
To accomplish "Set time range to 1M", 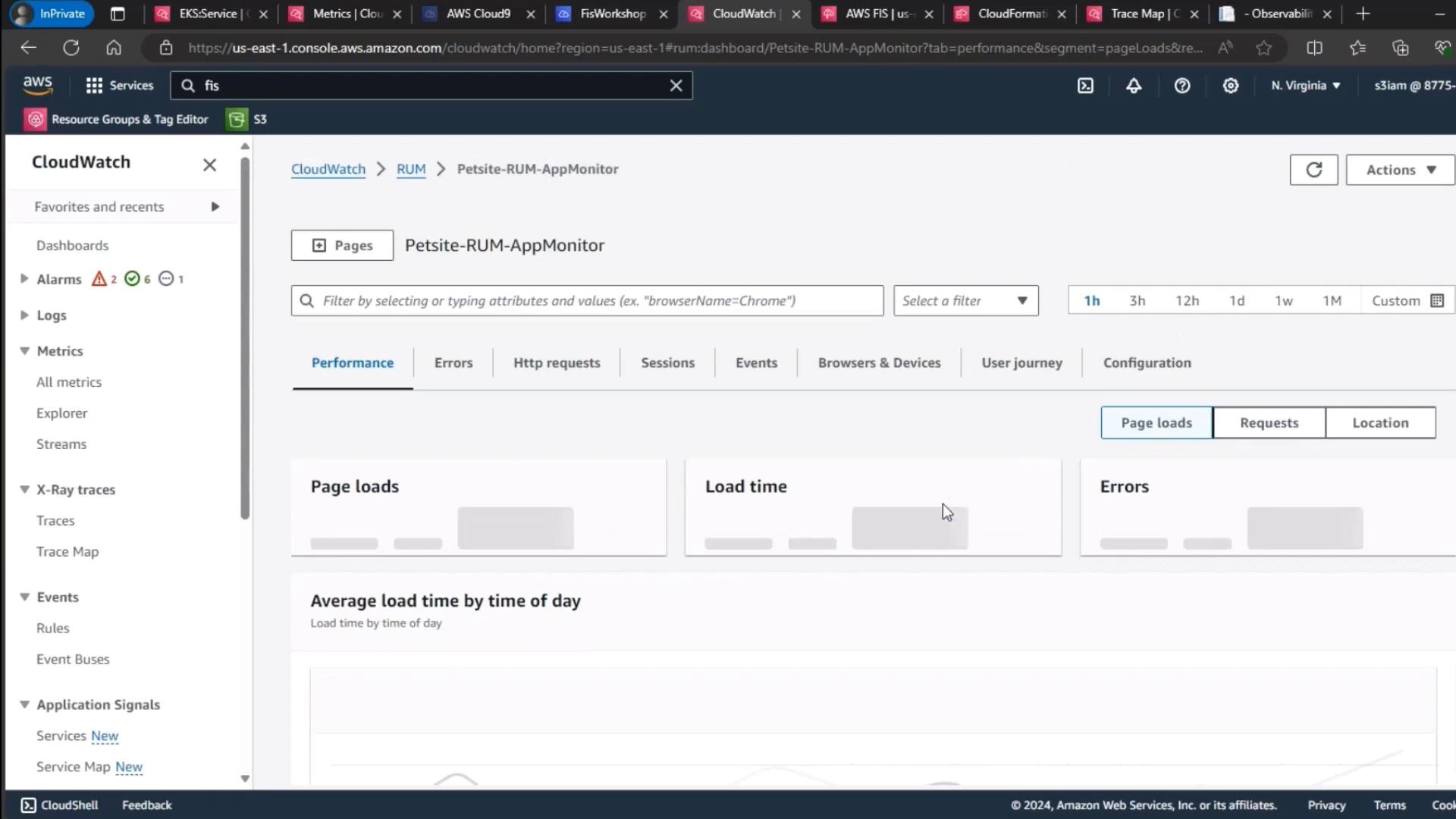I will coord(1332,300).
